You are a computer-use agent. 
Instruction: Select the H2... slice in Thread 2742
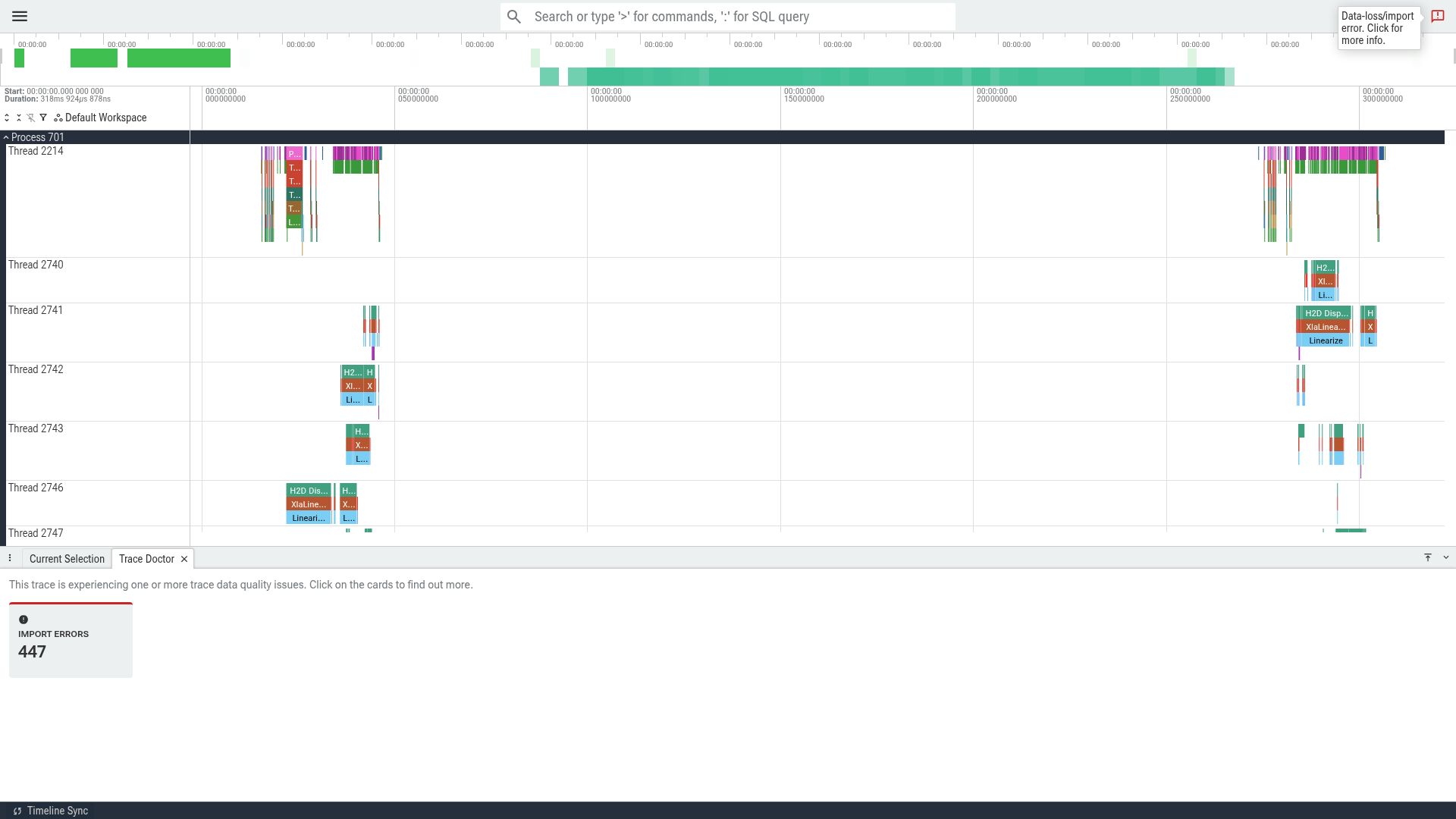352,372
